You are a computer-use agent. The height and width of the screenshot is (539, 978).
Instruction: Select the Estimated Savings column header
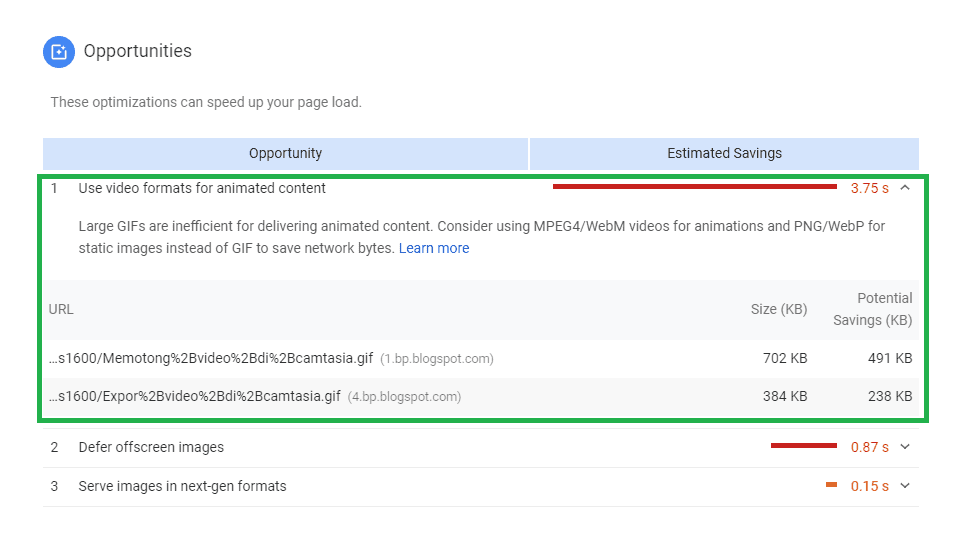point(724,153)
